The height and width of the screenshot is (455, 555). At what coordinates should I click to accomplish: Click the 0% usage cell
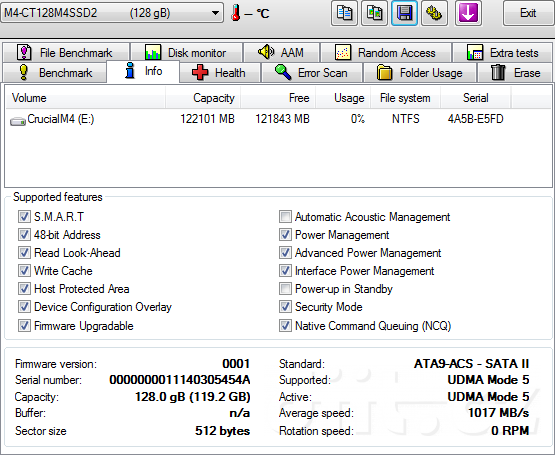click(357, 119)
